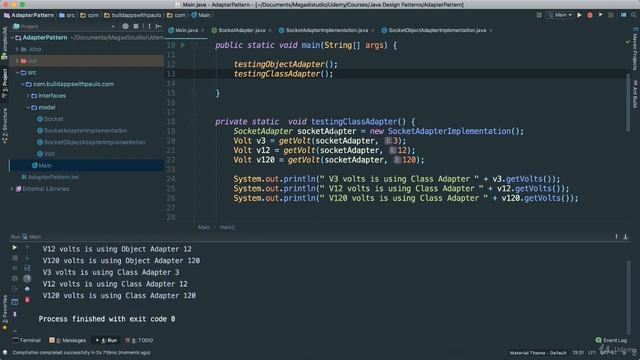This screenshot has width=640, height=360.
Task: Open Project view selector dropdown arrow
Action: tap(113, 26)
